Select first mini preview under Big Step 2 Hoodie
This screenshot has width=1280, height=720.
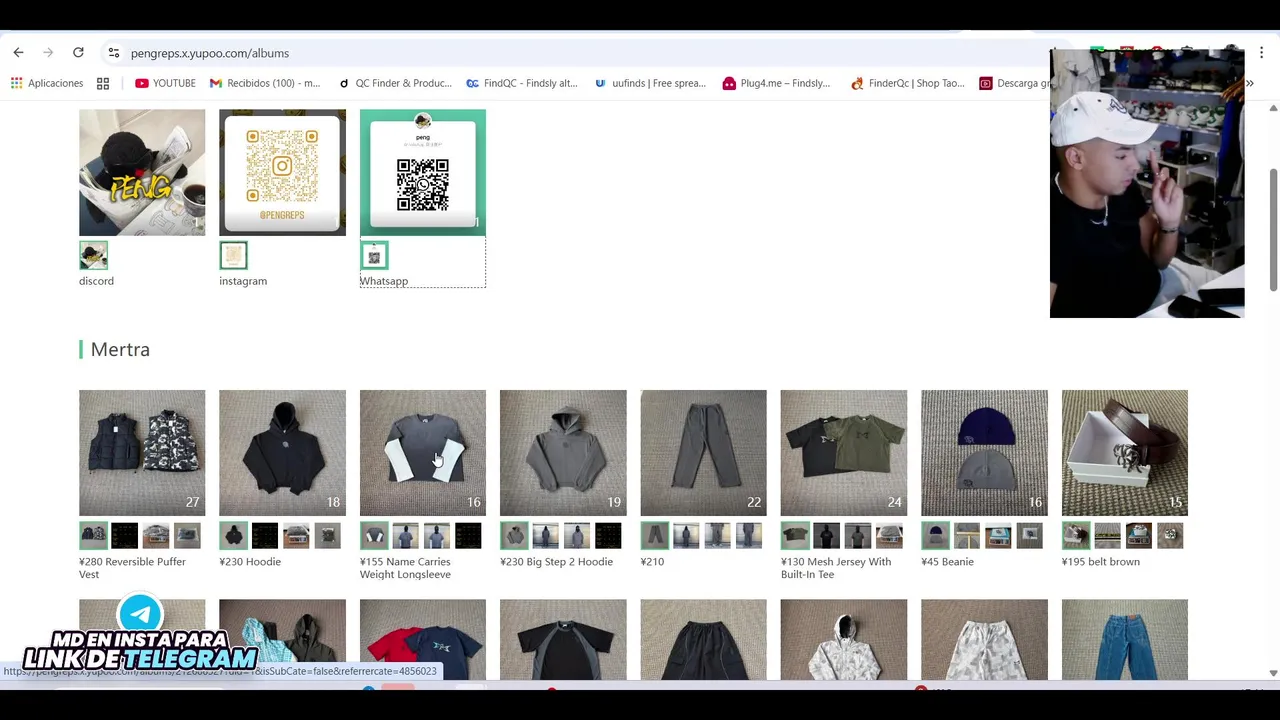[x=514, y=535]
